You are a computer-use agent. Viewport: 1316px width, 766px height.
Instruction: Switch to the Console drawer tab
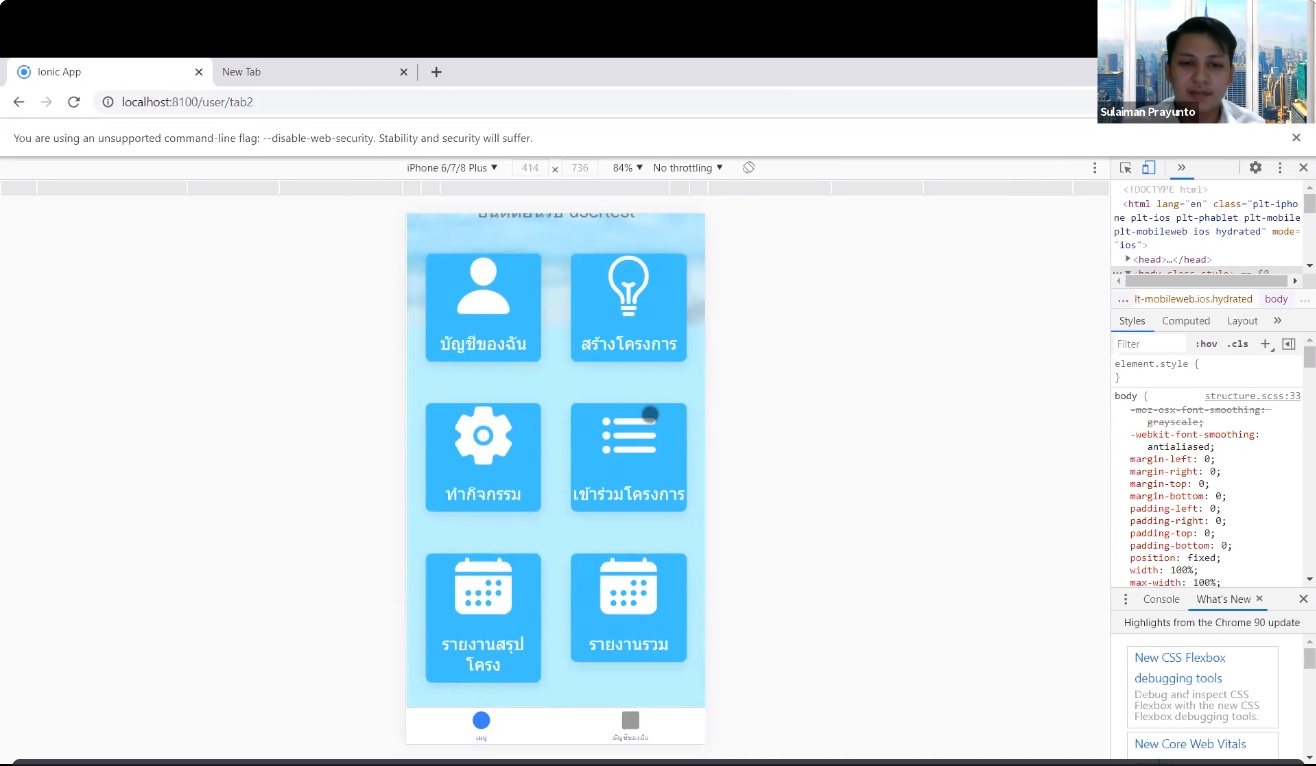tap(1161, 599)
